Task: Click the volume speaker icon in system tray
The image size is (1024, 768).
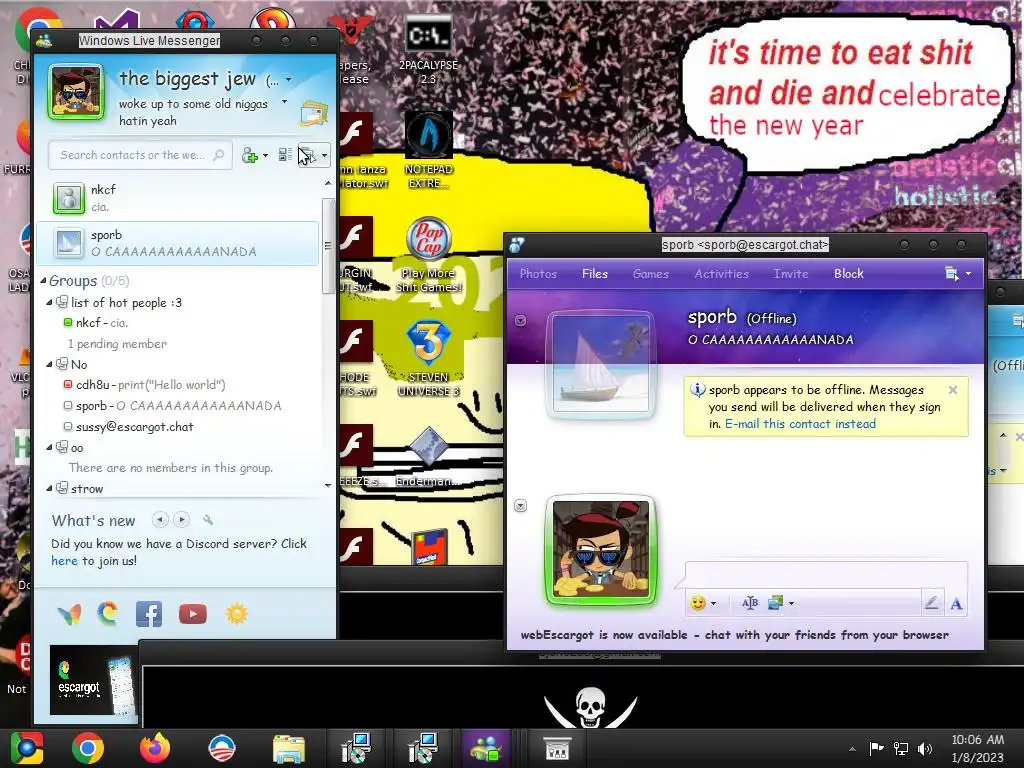Action: [x=925, y=748]
